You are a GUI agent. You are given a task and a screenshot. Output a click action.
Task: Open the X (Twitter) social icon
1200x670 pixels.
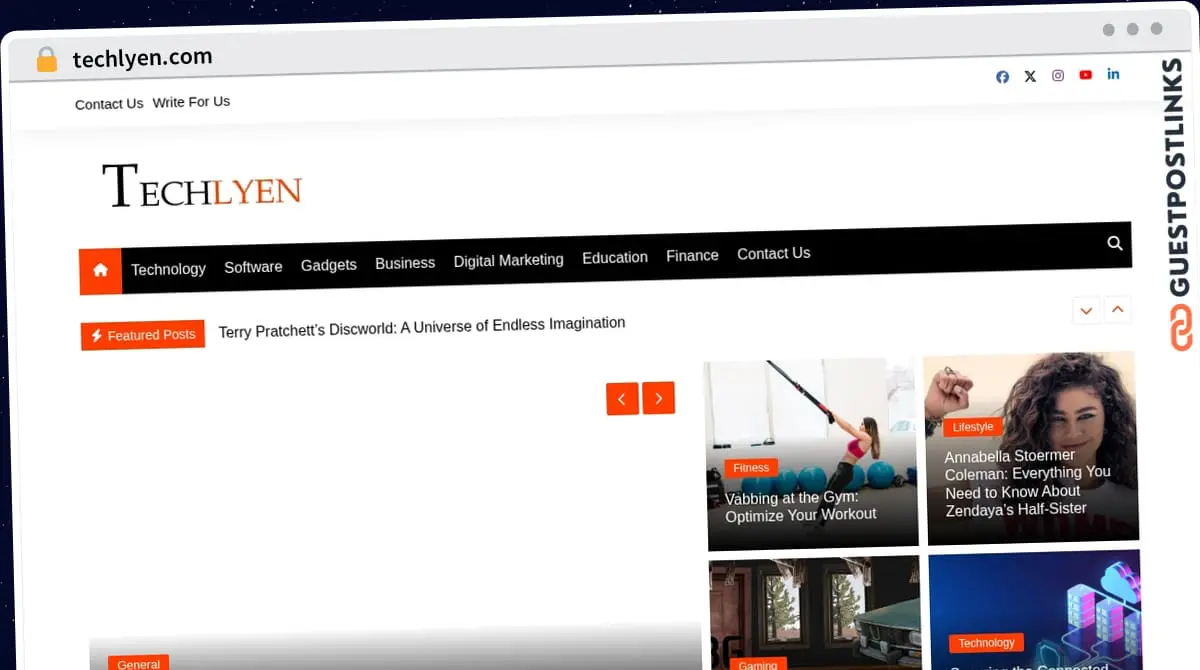1030,76
